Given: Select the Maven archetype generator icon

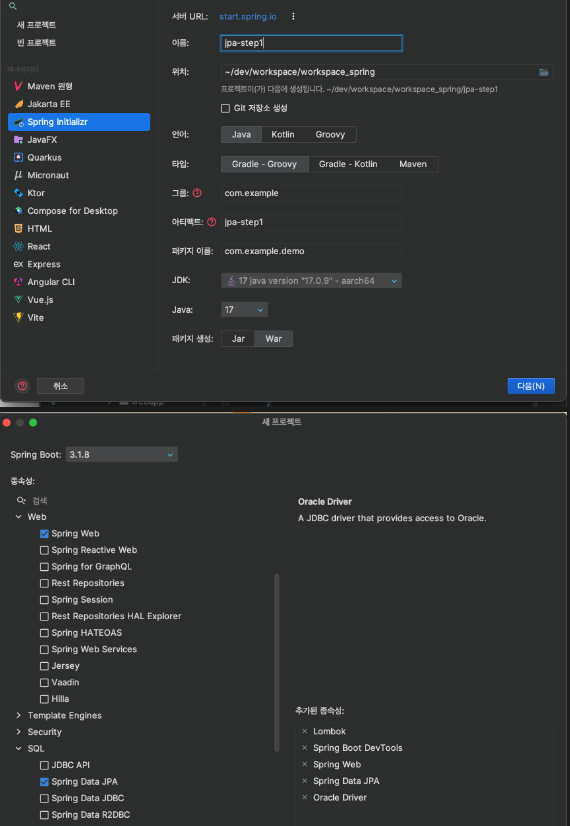Looking at the screenshot, I should point(18,86).
